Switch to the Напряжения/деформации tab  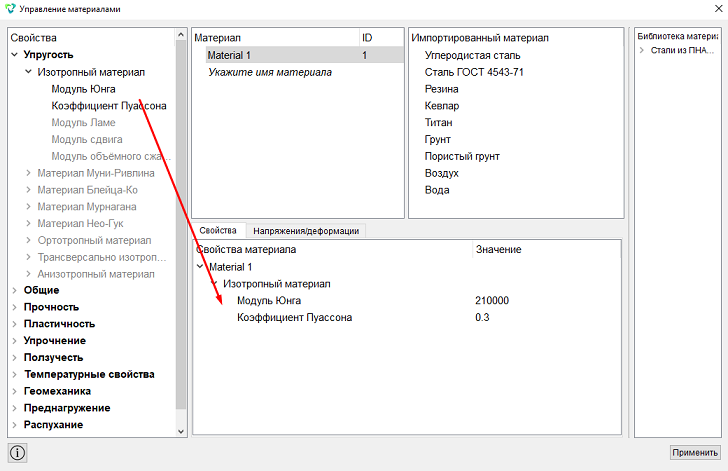306,231
